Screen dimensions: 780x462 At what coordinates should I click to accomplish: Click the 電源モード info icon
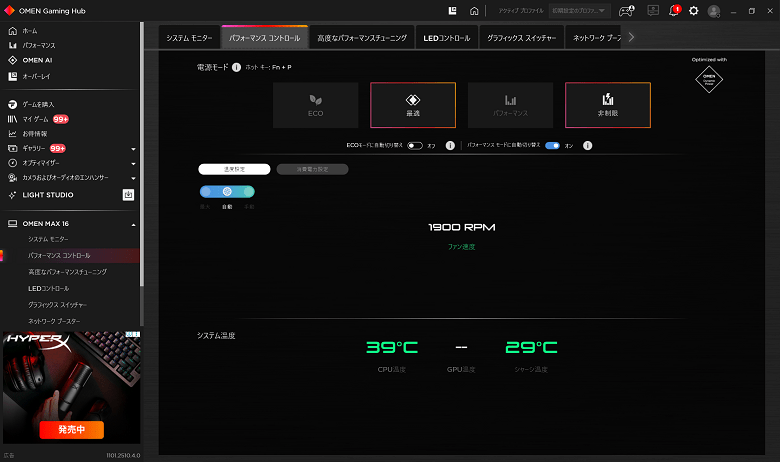click(x=236, y=67)
